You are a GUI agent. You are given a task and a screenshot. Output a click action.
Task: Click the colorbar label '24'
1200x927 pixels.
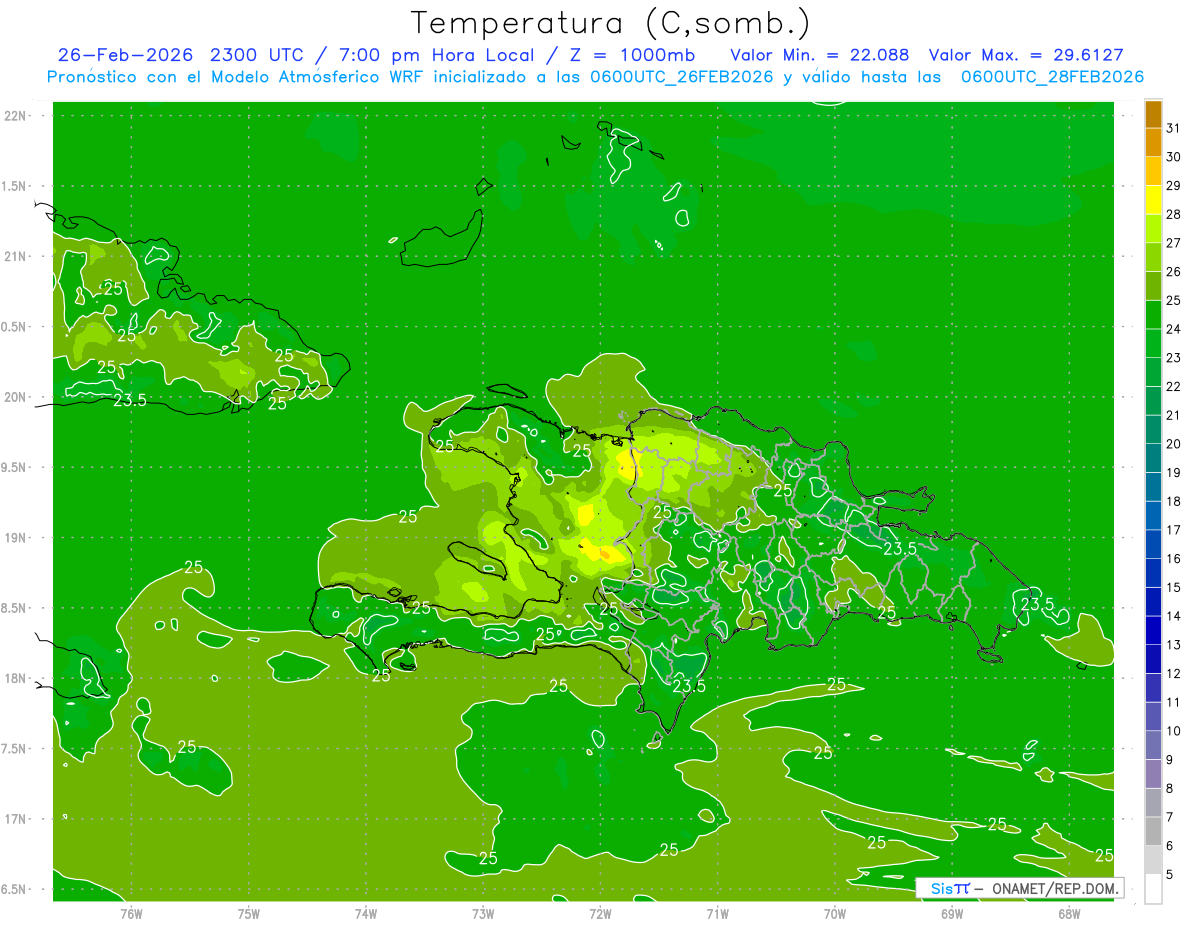click(x=1174, y=329)
